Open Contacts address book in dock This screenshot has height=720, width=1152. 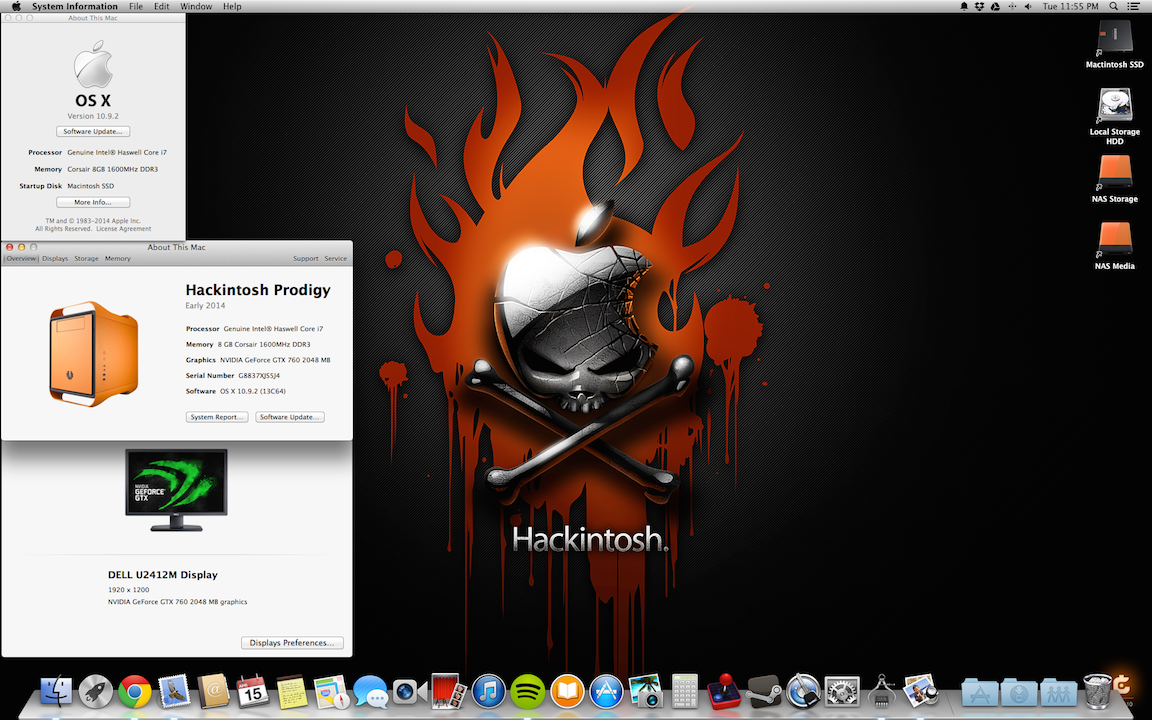click(x=214, y=691)
